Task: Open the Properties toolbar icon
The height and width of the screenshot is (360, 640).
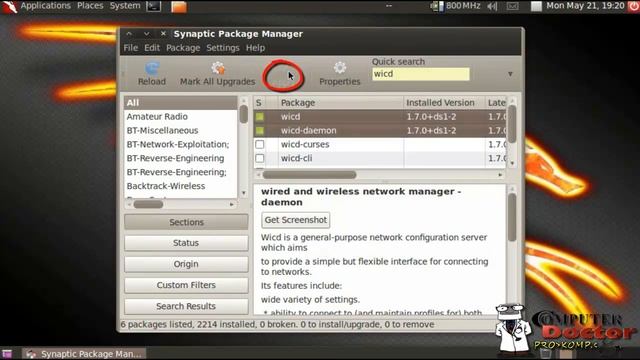Action: (x=340, y=68)
